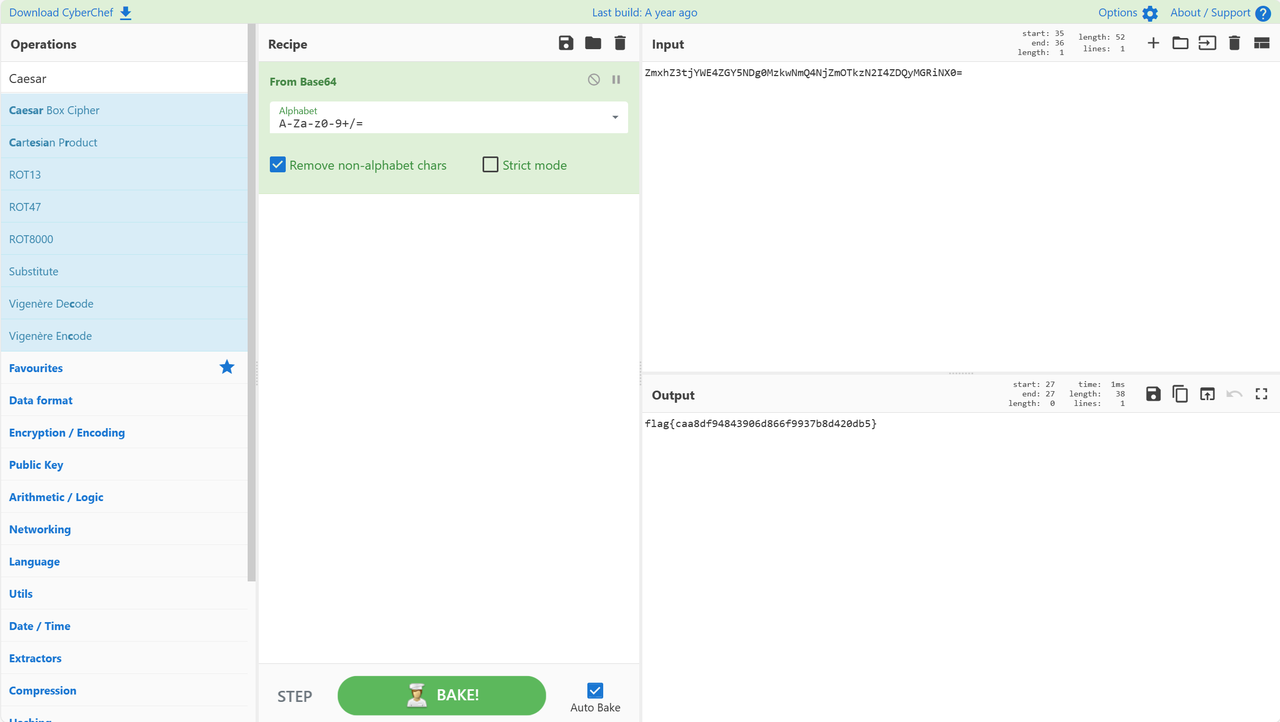Choose Vigenère Decode operation

pyautogui.click(x=51, y=303)
